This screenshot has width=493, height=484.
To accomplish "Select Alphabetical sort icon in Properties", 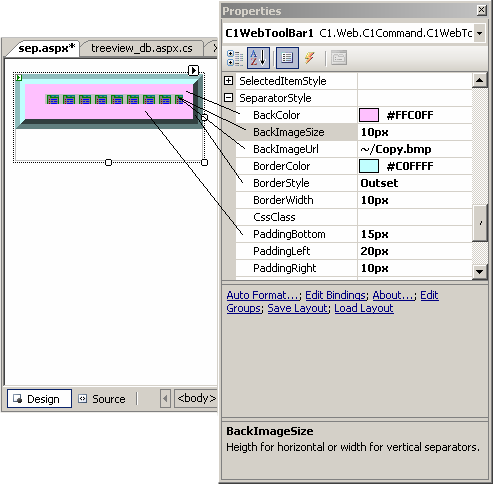I will [x=258, y=58].
